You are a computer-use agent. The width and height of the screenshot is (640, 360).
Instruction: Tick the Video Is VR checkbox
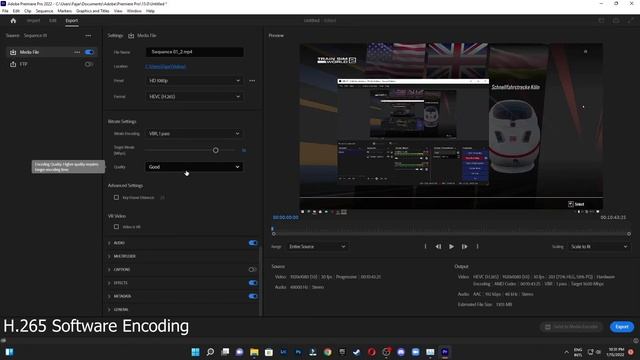pos(116,227)
